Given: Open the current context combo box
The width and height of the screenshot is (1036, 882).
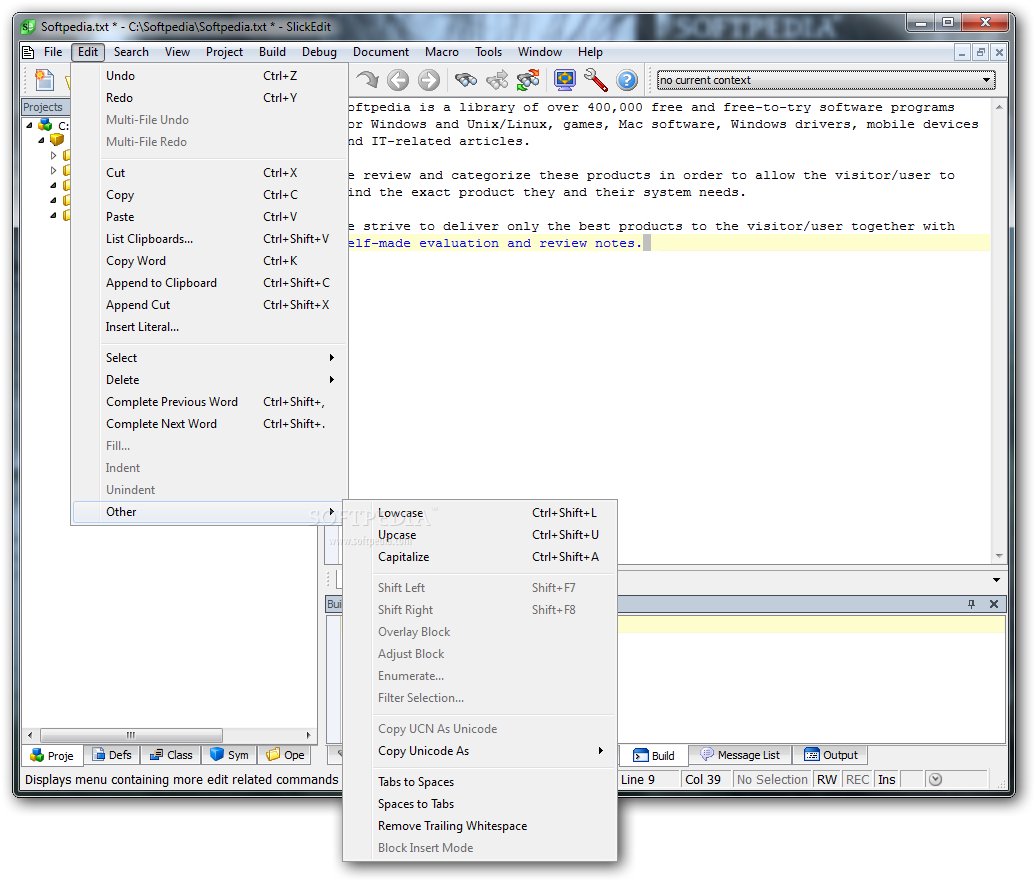Looking at the screenshot, I should pyautogui.click(x=826, y=80).
